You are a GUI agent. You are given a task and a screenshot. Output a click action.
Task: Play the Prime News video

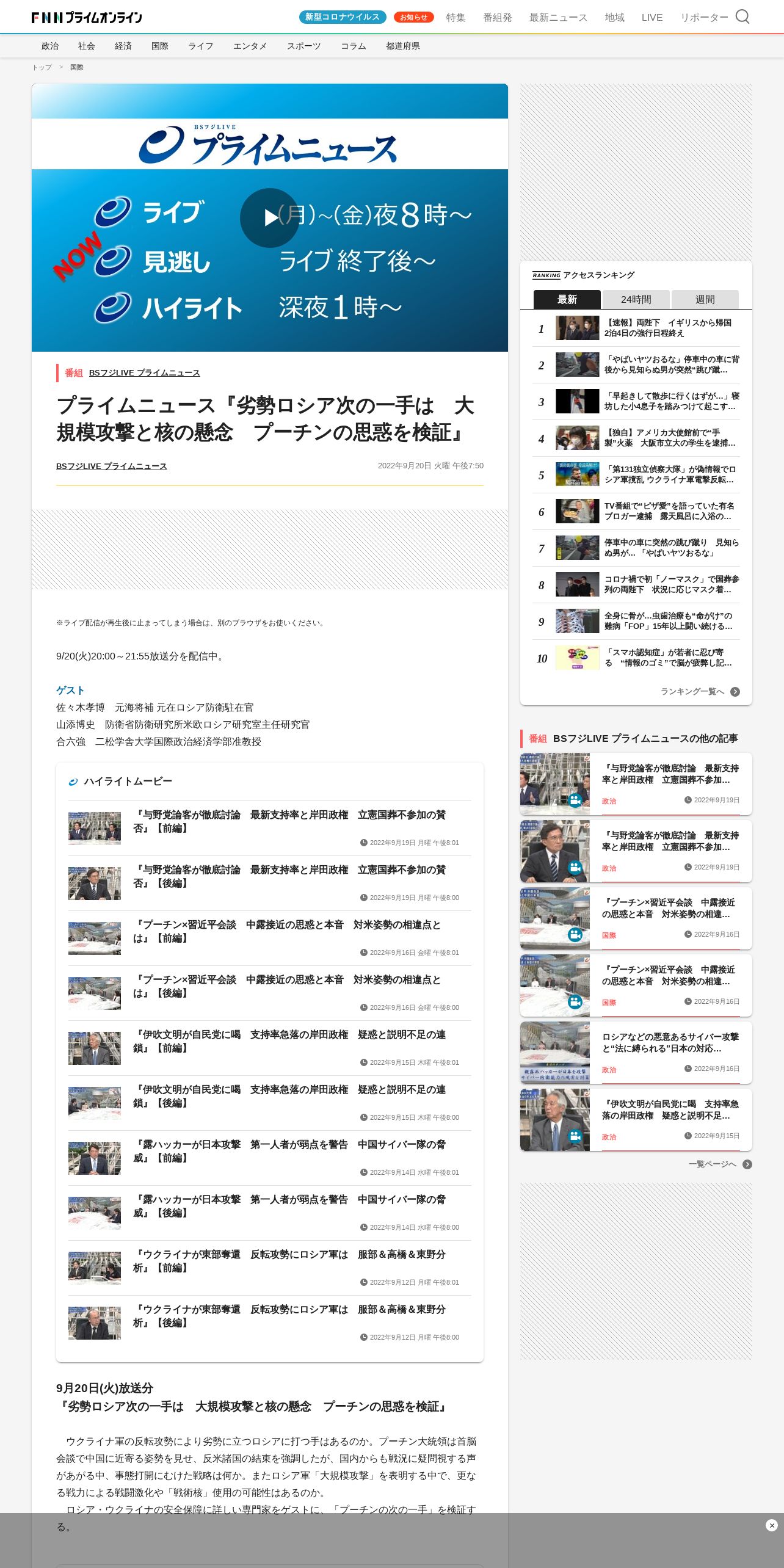click(x=270, y=217)
